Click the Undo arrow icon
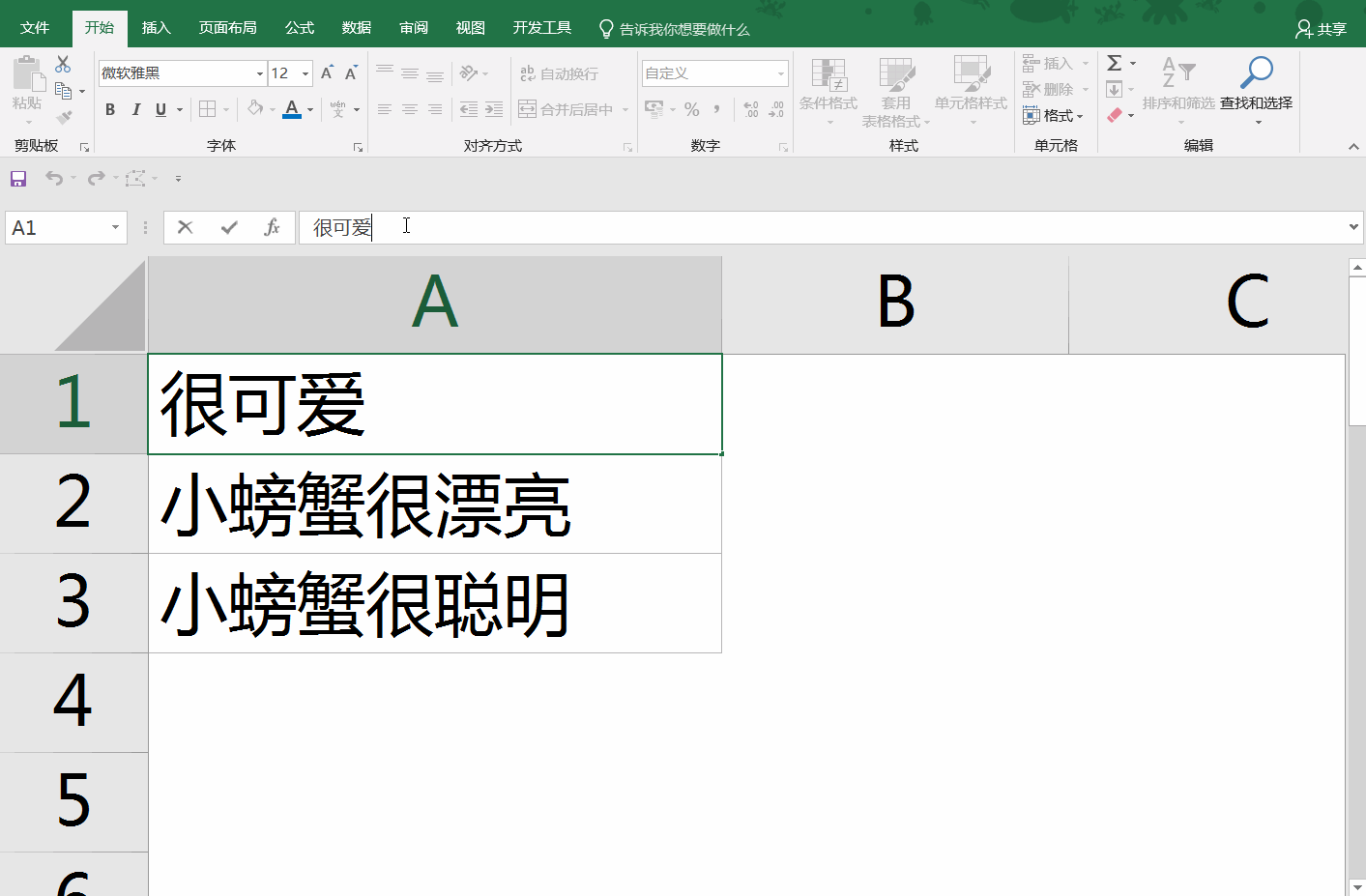1366x896 pixels. pyautogui.click(x=54, y=179)
